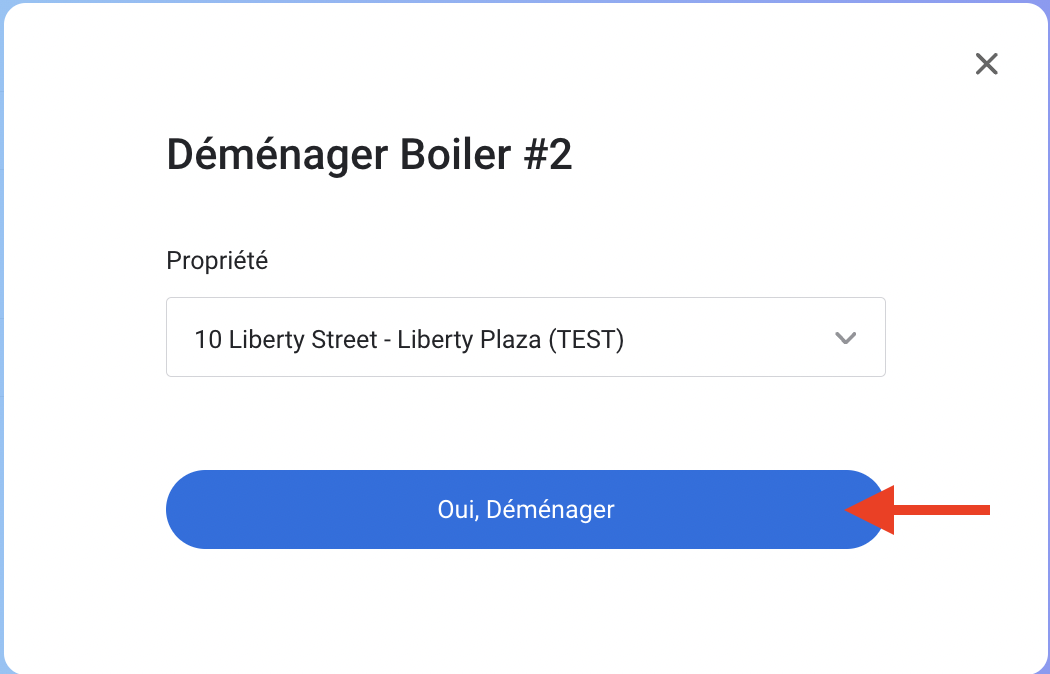Screen dimensions: 1050x674
Task: Click the "Boiler #2" part of the title
Action: [486, 156]
